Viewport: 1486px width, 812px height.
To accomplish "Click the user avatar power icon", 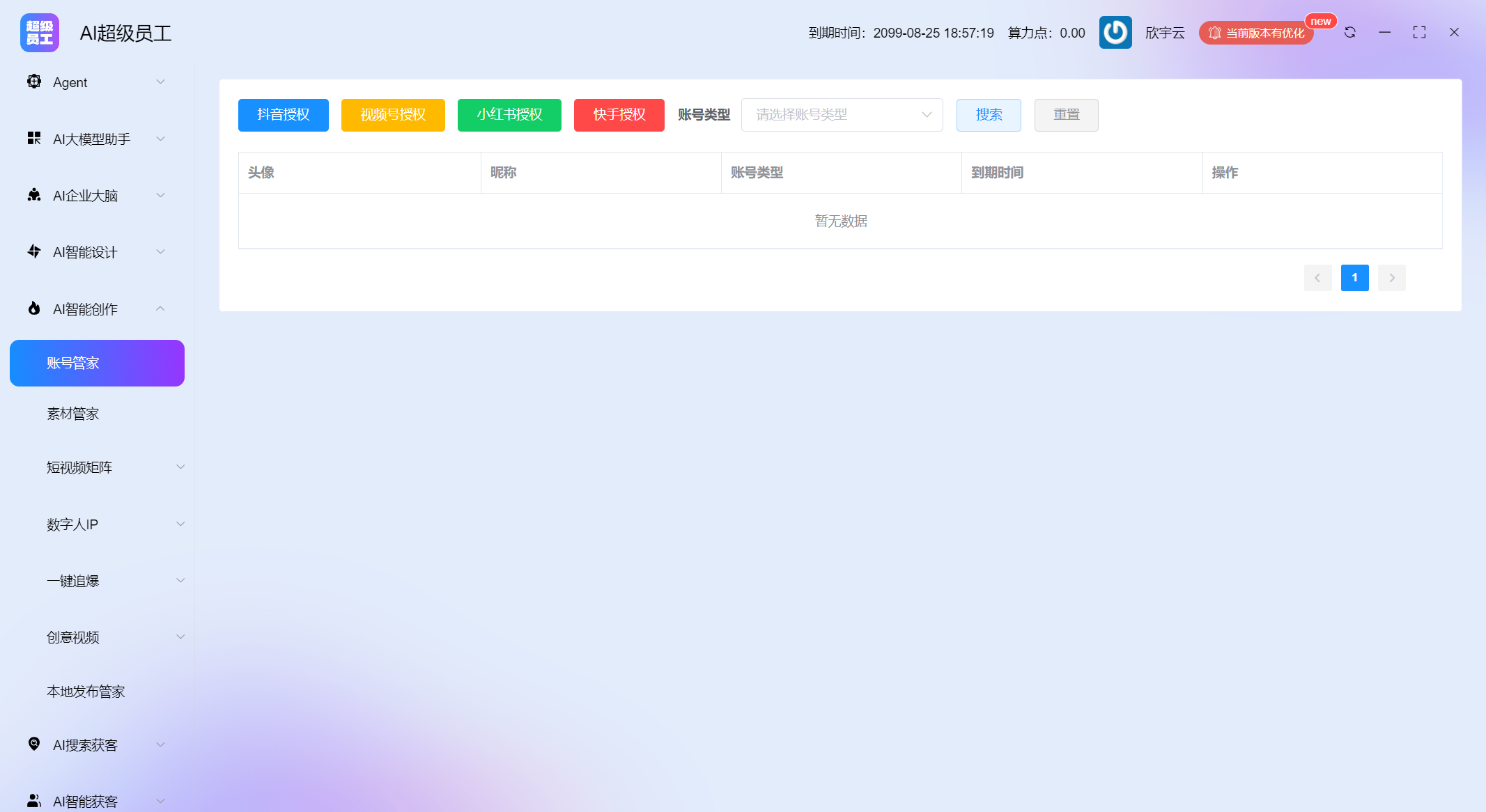I will point(1115,33).
